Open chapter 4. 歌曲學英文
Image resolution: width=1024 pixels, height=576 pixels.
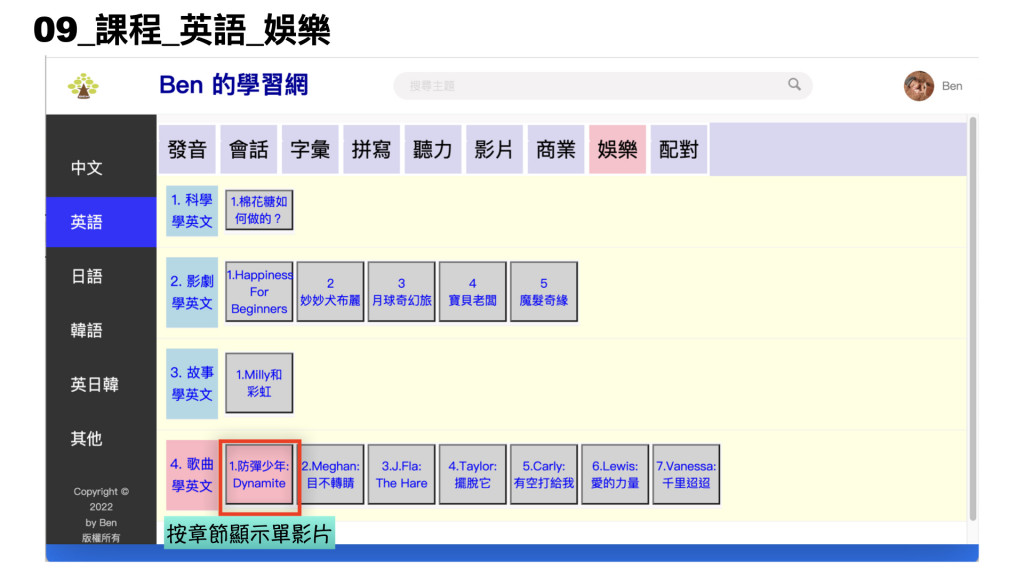tap(192, 475)
